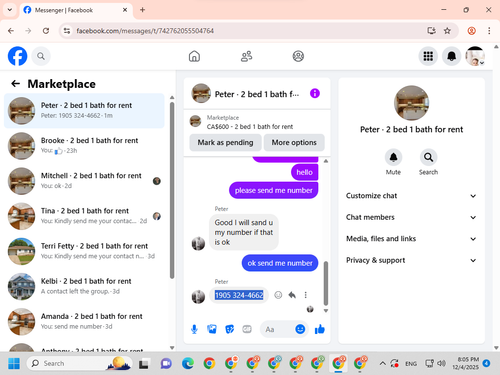The width and height of the screenshot is (500, 375).
Task: Open the Friends icon in top bar
Action: click(x=246, y=56)
